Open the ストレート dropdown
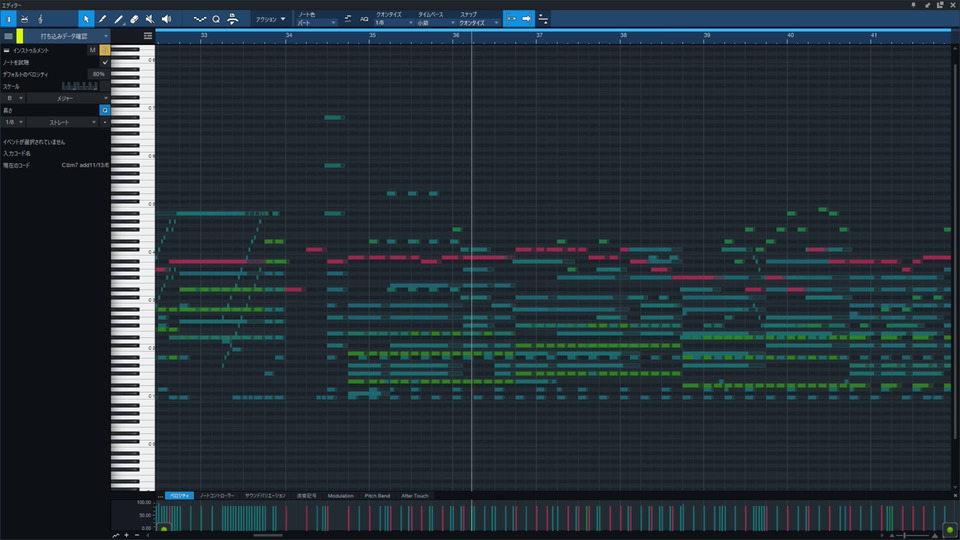The image size is (960, 540). [x=62, y=122]
